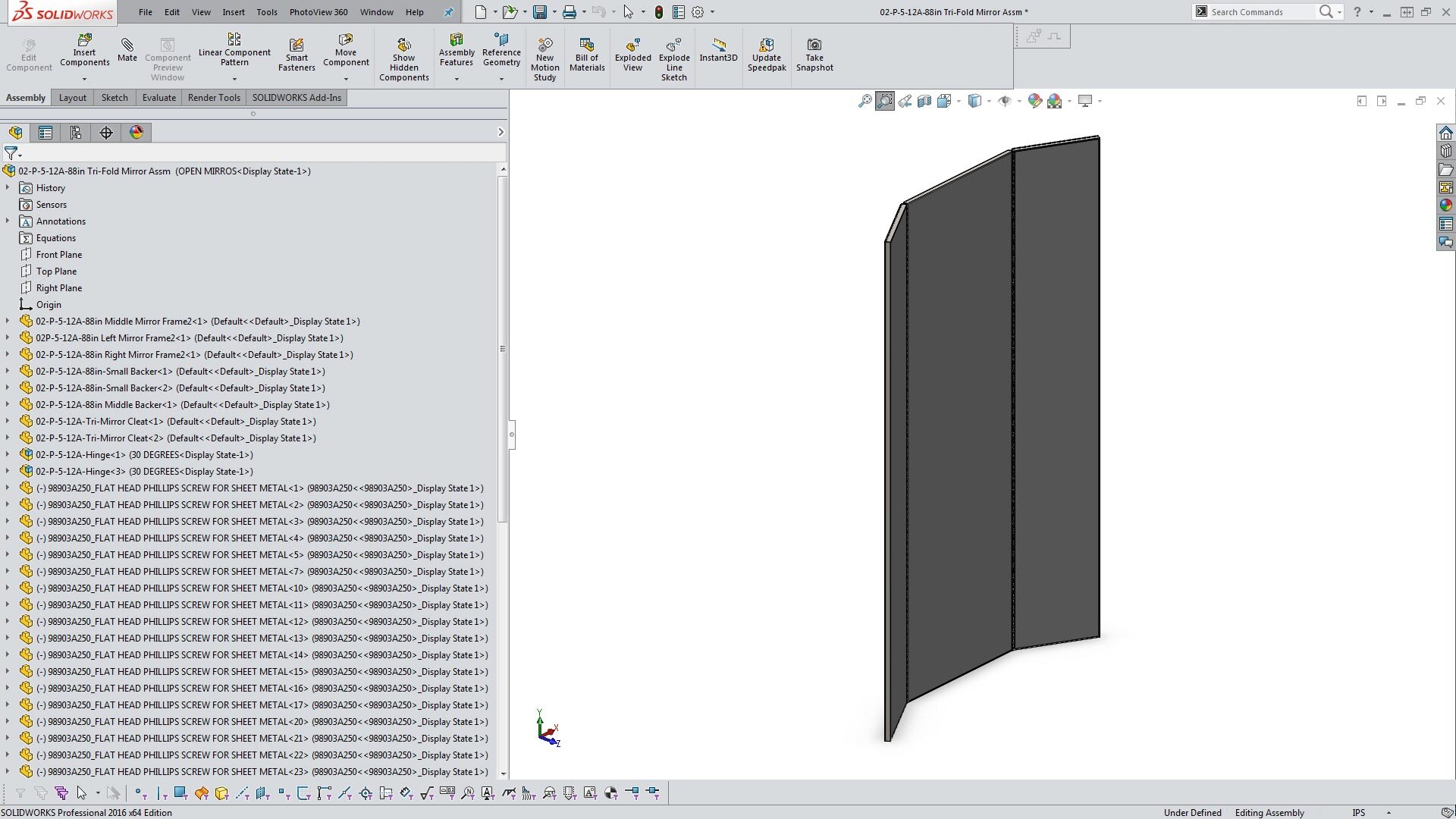Image resolution: width=1456 pixels, height=819 pixels.
Task: Select the Mate tool
Action: click(x=127, y=49)
